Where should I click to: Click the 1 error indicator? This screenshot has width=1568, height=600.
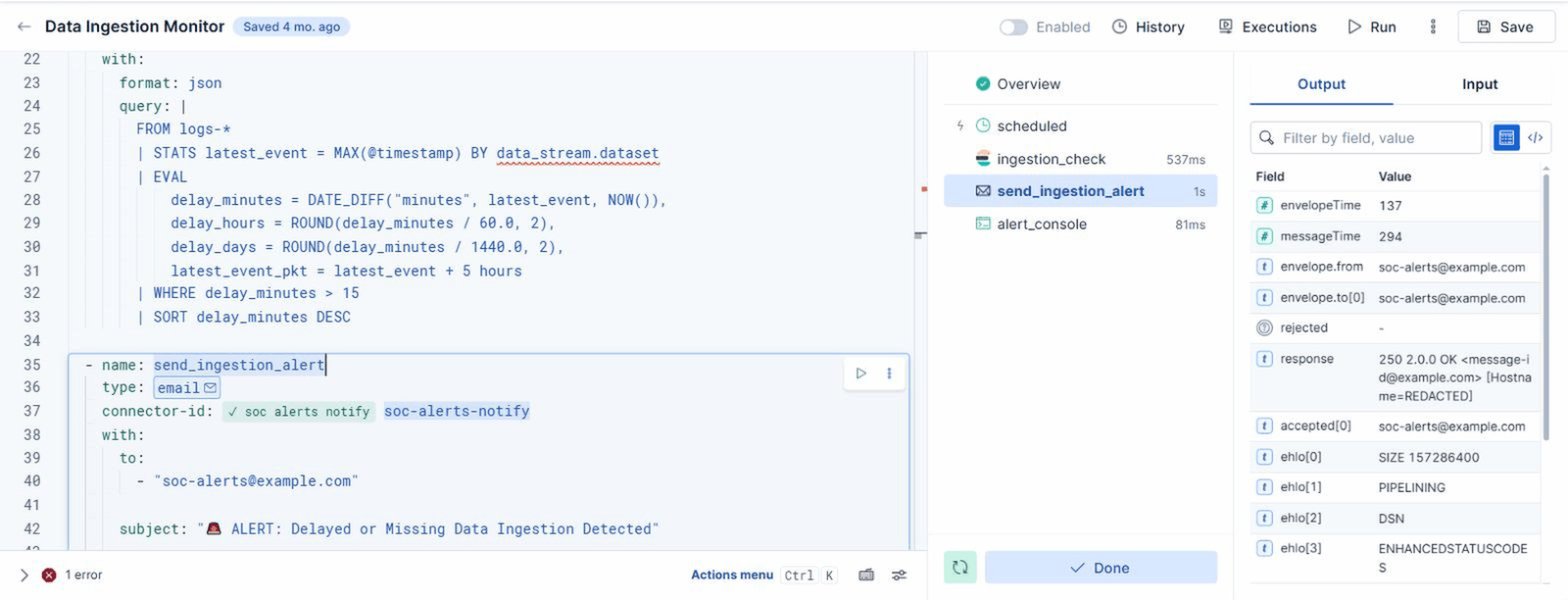73,575
